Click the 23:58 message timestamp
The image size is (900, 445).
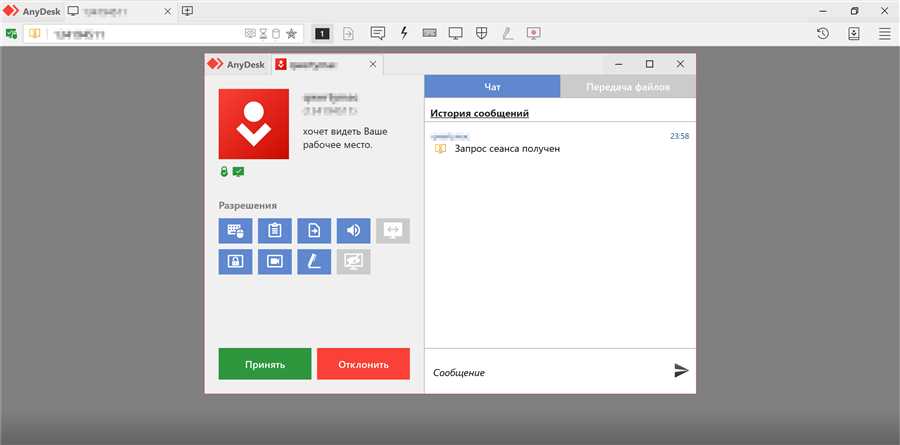(680, 136)
